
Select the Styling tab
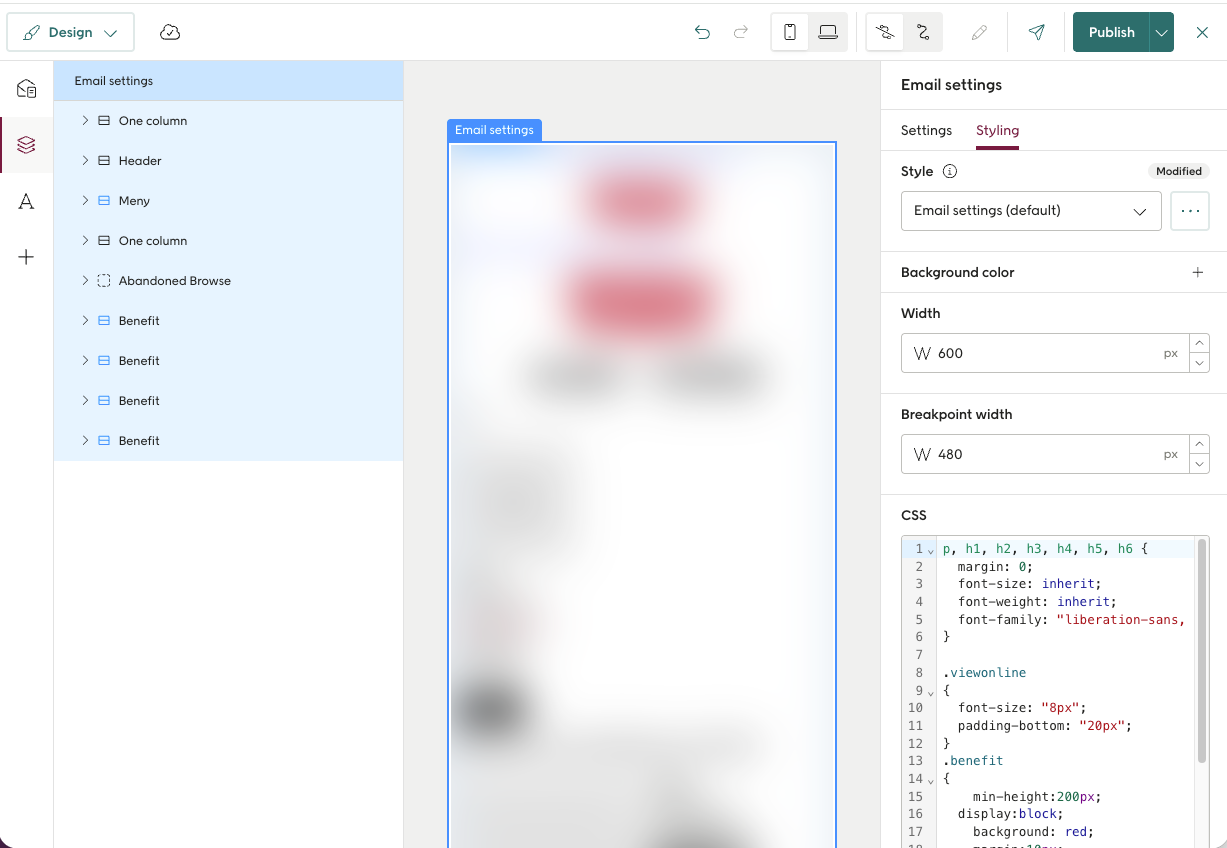point(997,130)
